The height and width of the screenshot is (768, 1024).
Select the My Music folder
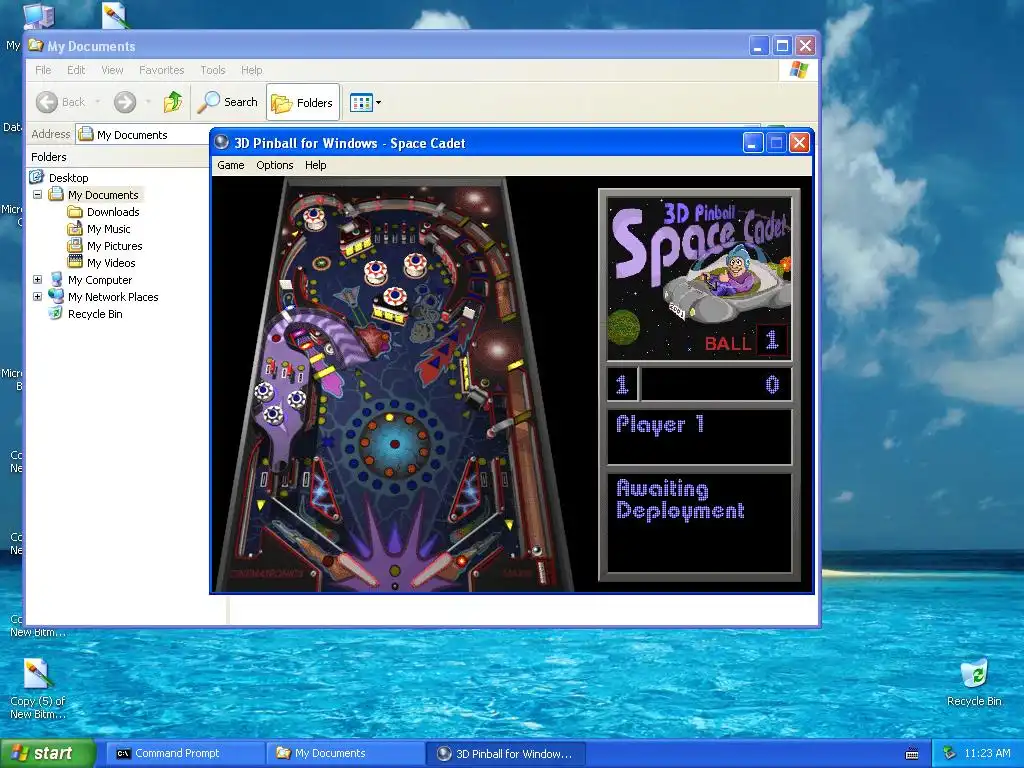108,229
